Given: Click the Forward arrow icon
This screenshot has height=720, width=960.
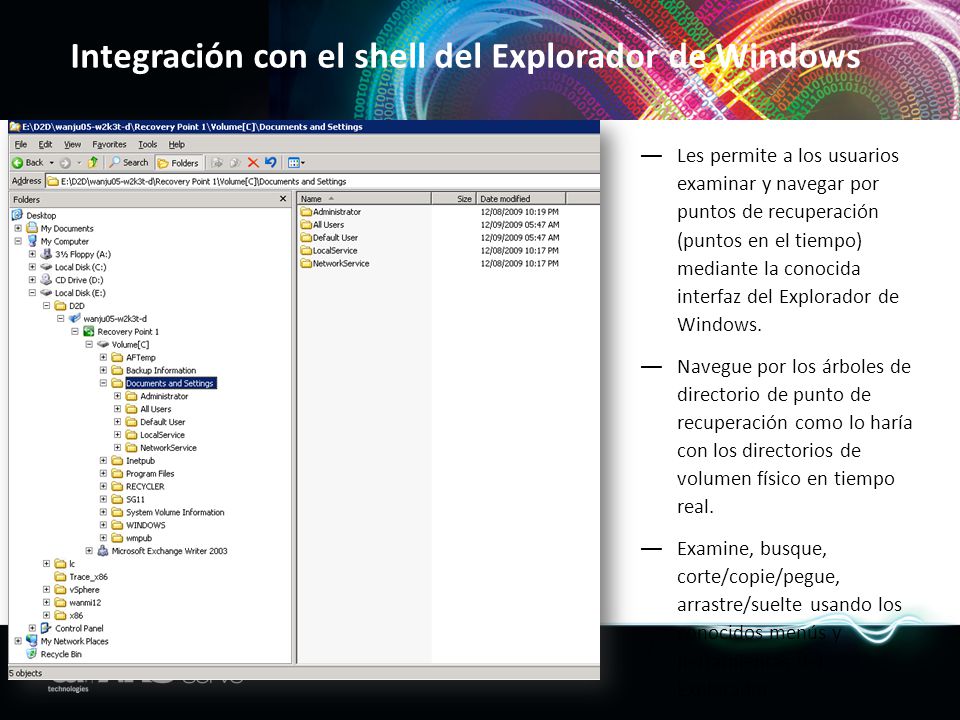Looking at the screenshot, I should click(x=65, y=162).
